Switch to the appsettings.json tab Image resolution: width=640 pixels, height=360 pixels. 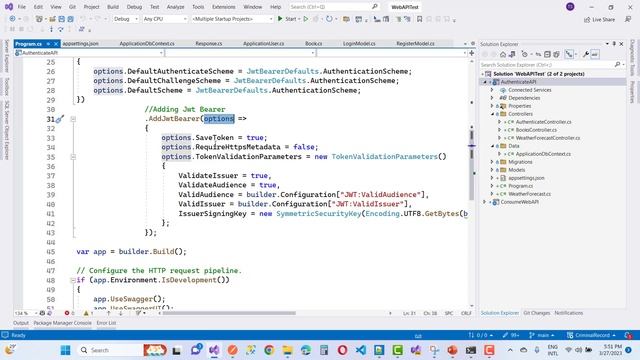pos(80,44)
